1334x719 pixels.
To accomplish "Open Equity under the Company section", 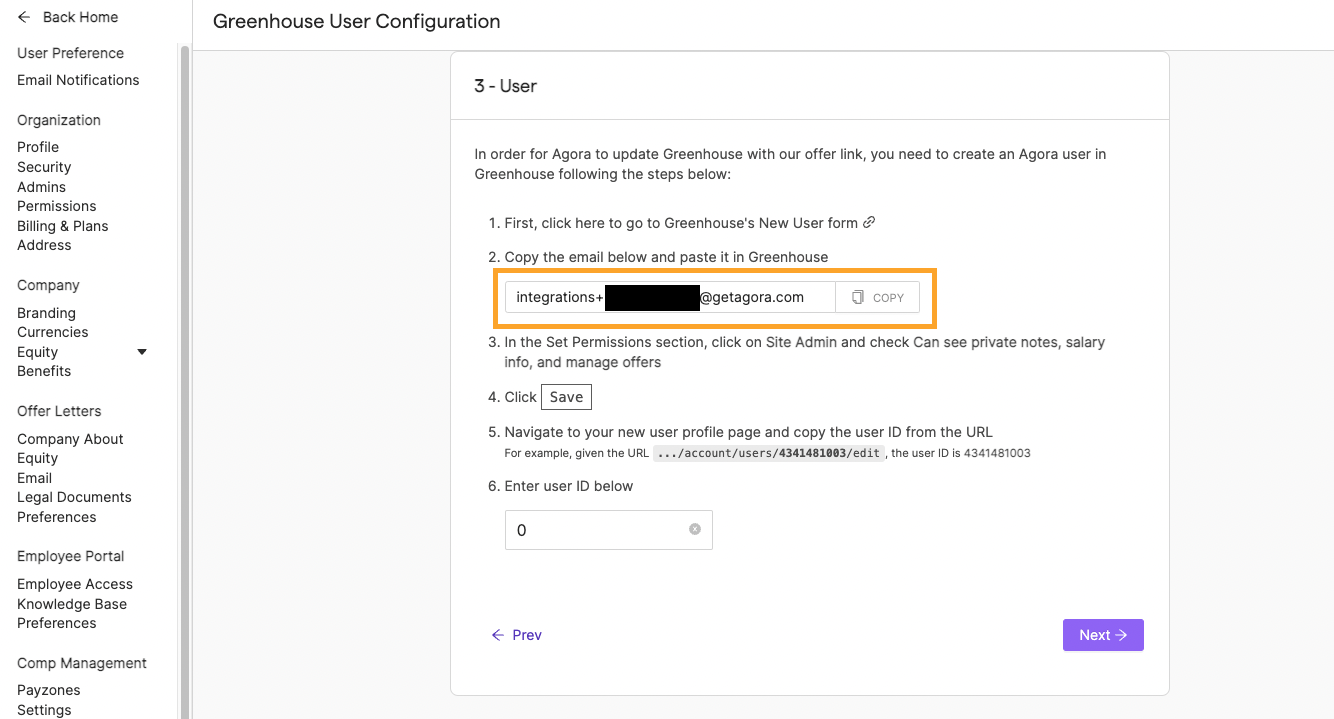I will [x=38, y=352].
